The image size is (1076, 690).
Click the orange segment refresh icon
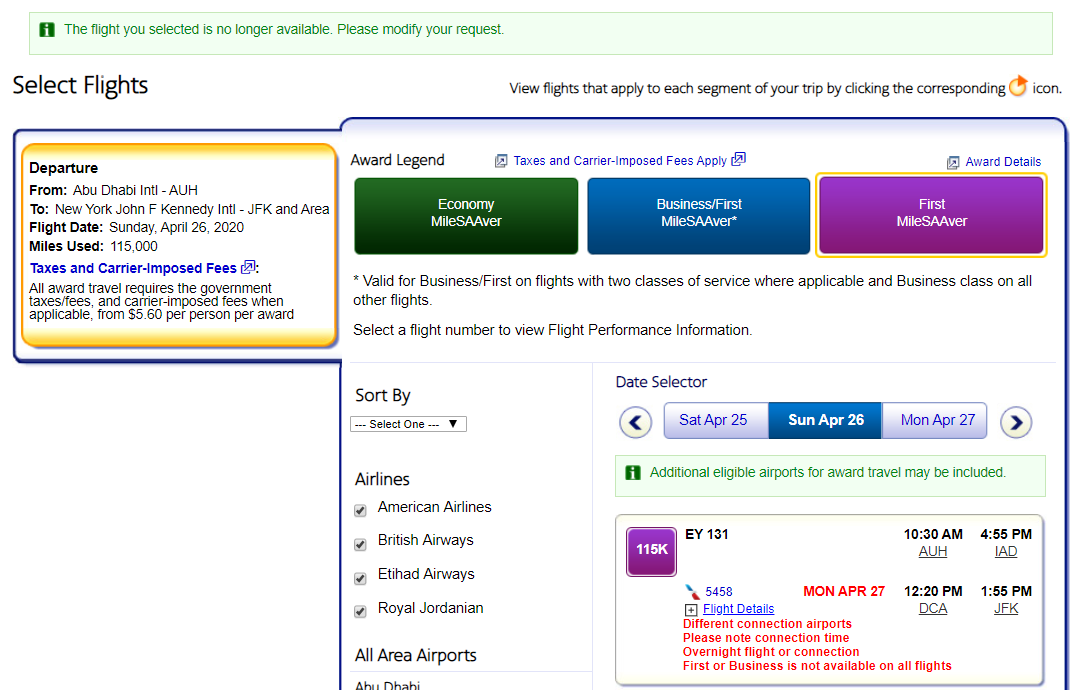(x=1018, y=86)
